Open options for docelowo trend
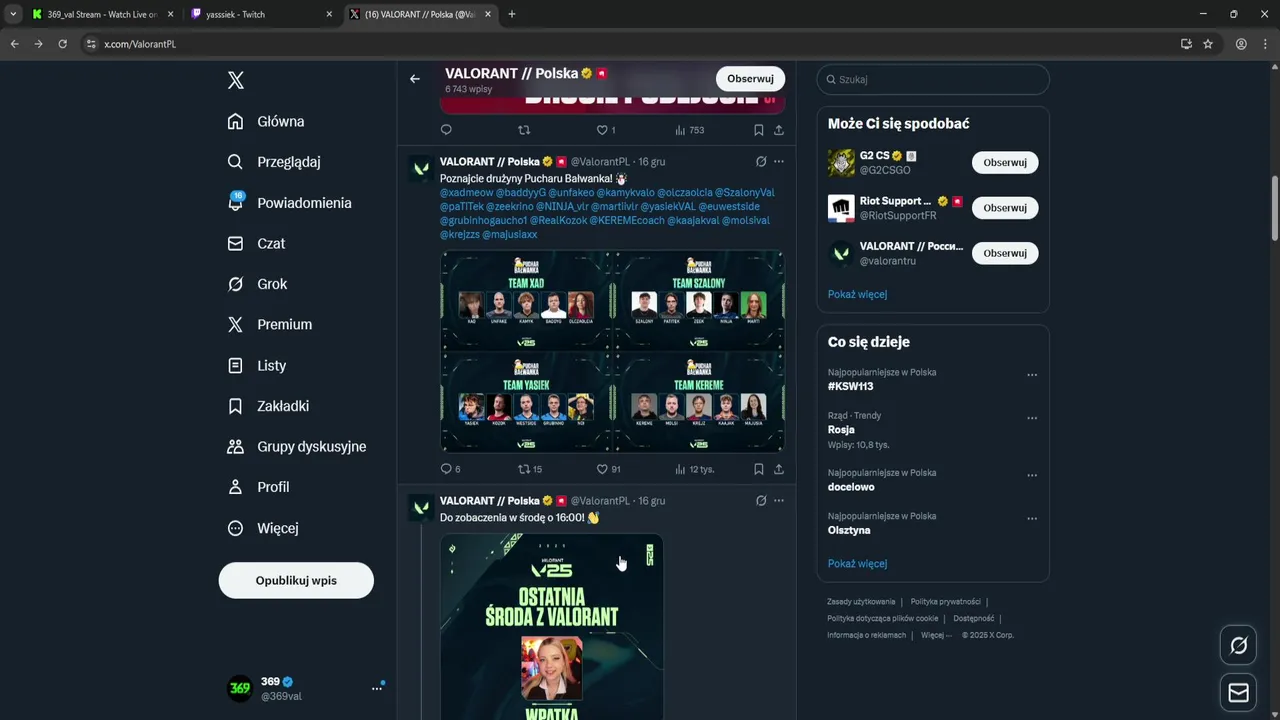 click(1032, 475)
